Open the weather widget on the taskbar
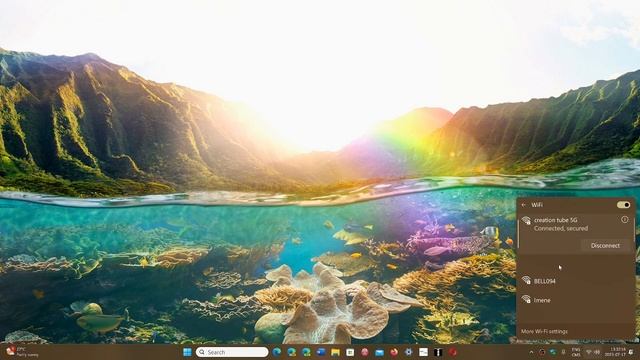This screenshot has width=640, height=360. tap(22, 352)
